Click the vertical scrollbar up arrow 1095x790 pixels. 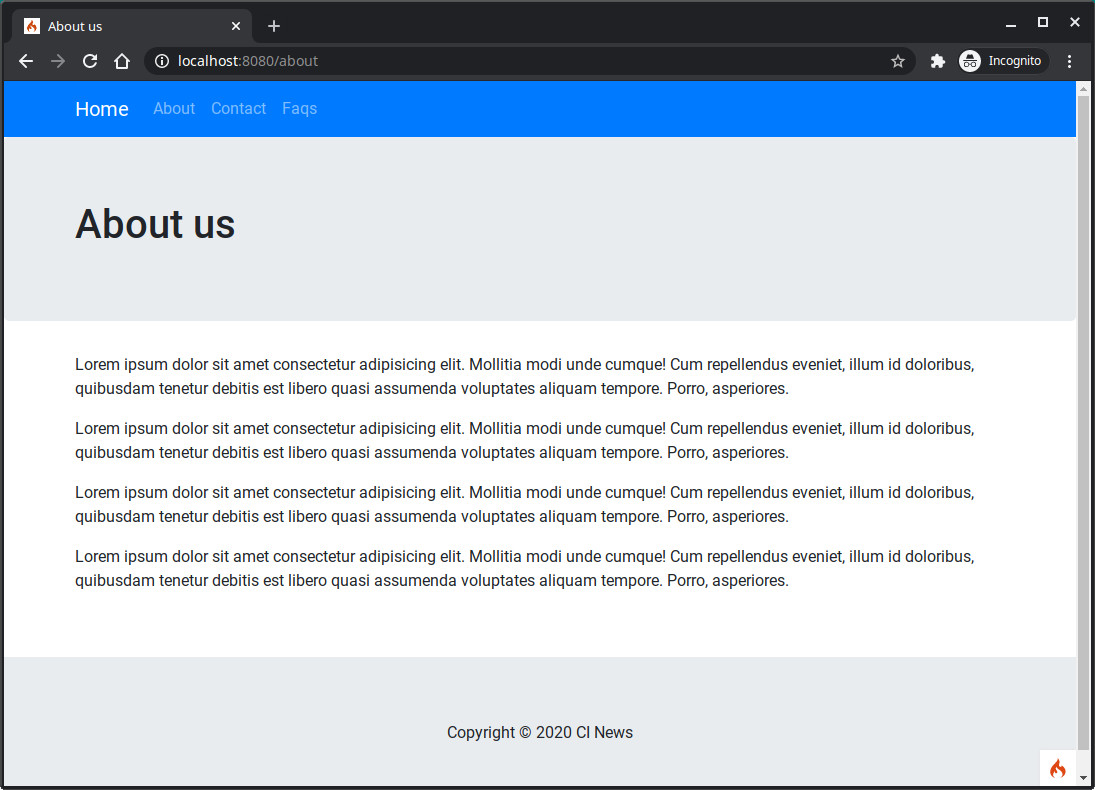pos(1083,89)
